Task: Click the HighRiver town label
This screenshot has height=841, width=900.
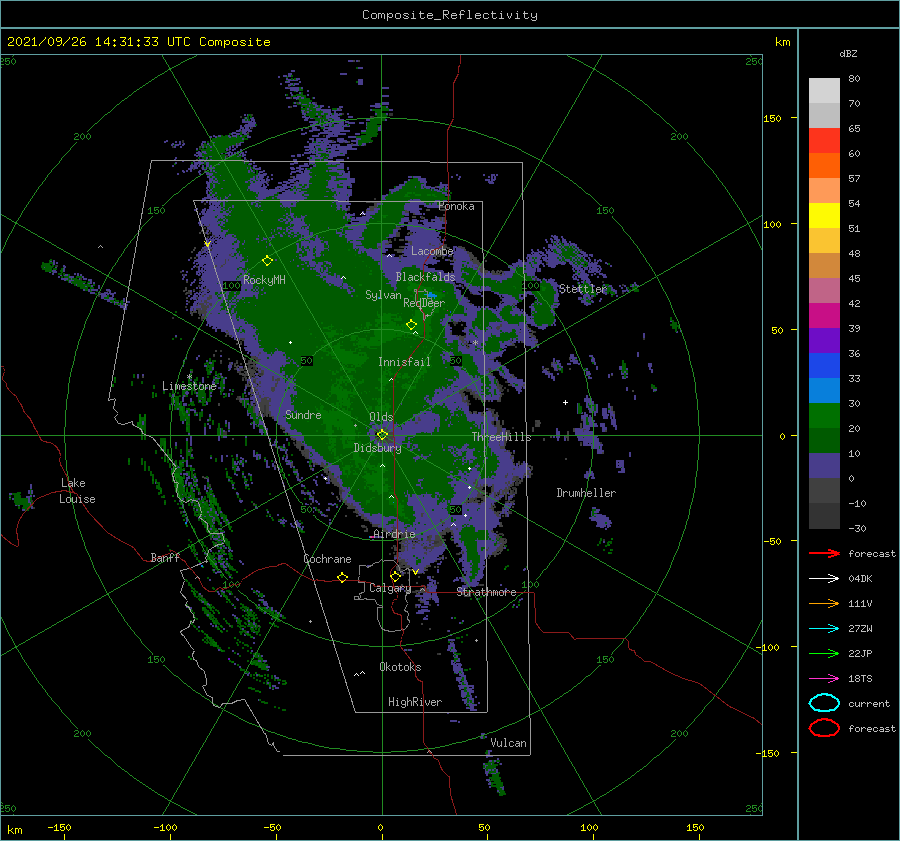Action: 415,702
